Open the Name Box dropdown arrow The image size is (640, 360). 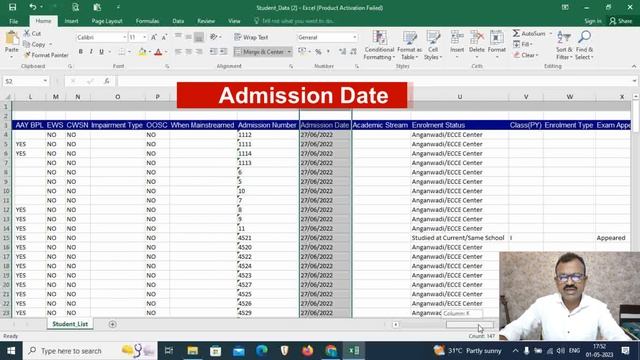pos(45,81)
